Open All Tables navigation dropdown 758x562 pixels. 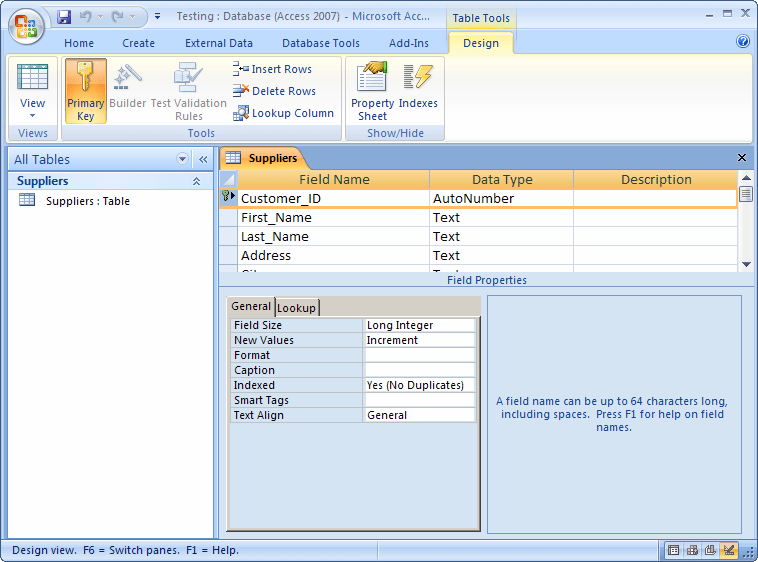pyautogui.click(x=182, y=159)
